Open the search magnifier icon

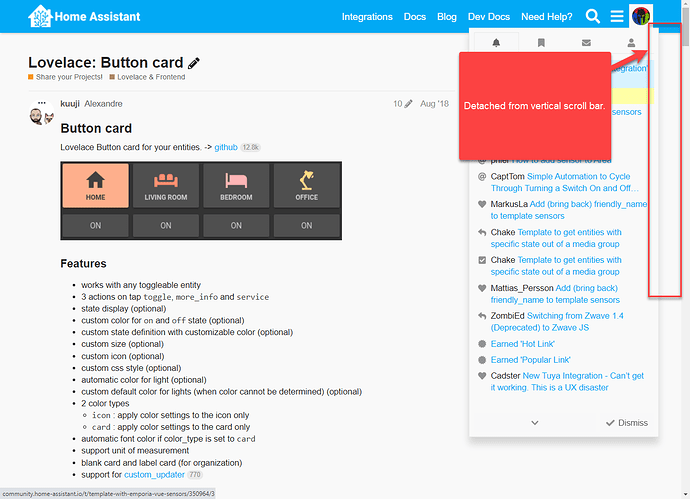pos(593,17)
